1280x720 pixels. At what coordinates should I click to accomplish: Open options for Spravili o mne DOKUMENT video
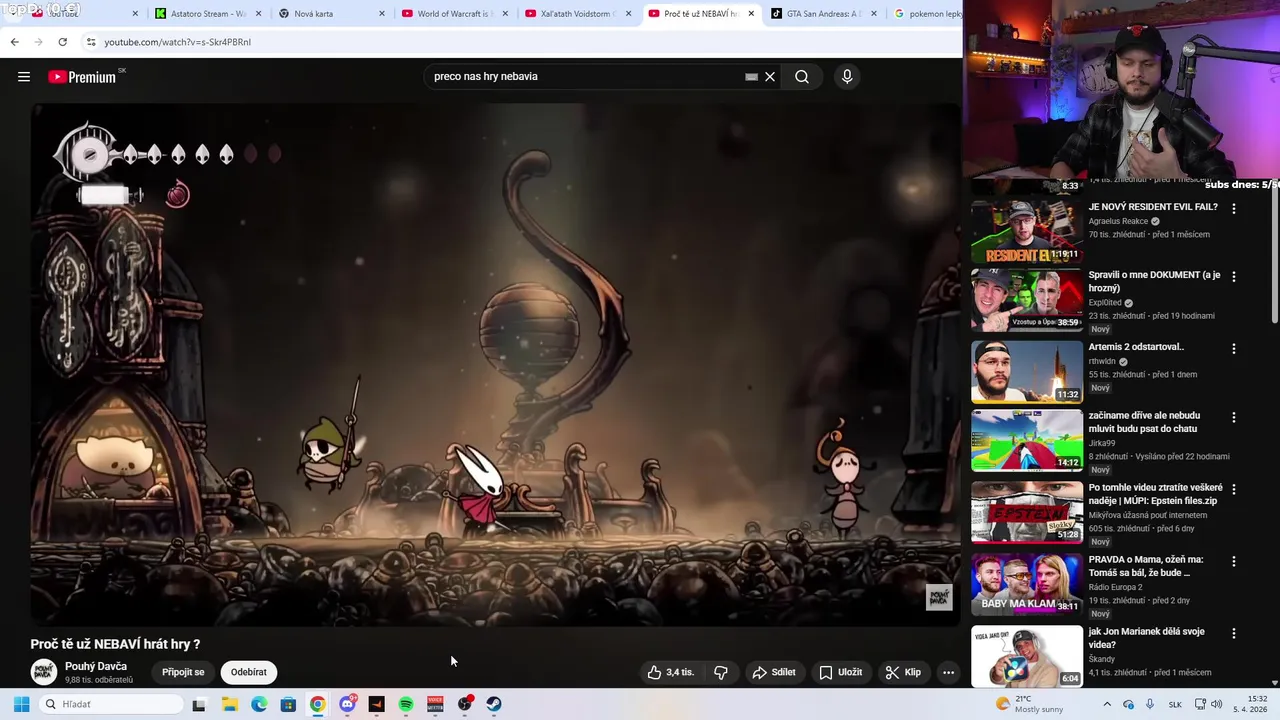pyautogui.click(x=1234, y=277)
